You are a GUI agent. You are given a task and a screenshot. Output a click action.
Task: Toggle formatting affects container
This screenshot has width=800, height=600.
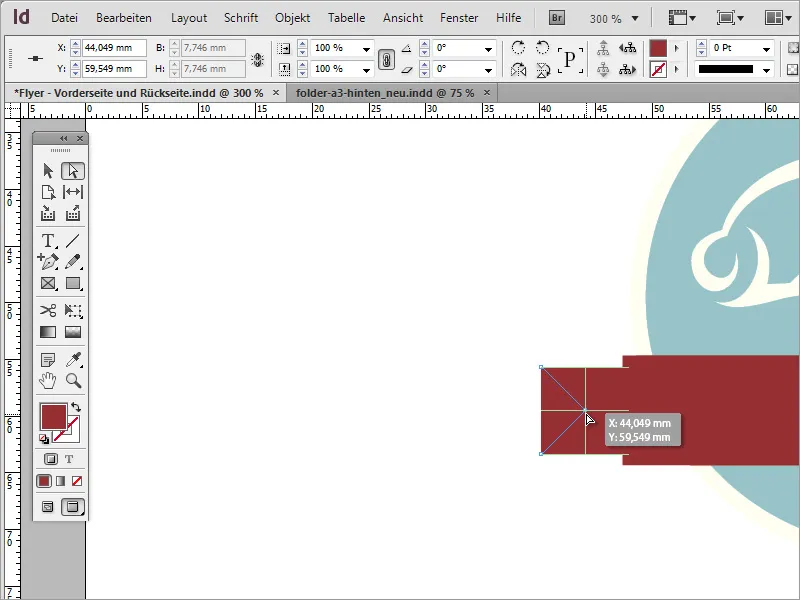coord(51,459)
